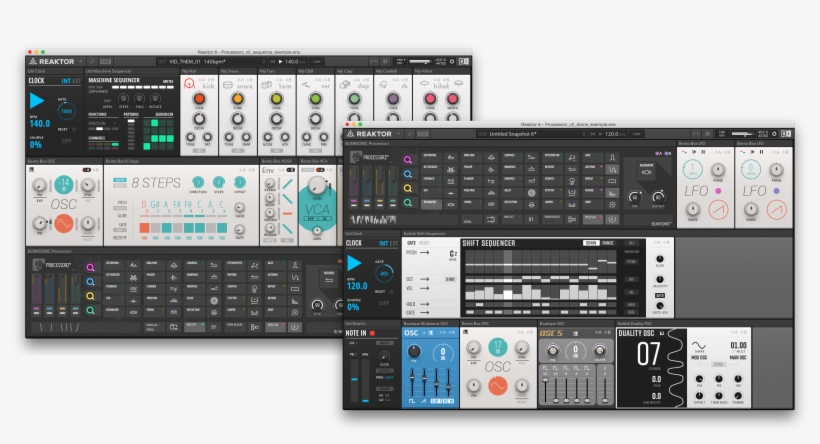Toggle SYNC in Duality OSC
The image size is (820, 444).
pyautogui.click(x=719, y=365)
